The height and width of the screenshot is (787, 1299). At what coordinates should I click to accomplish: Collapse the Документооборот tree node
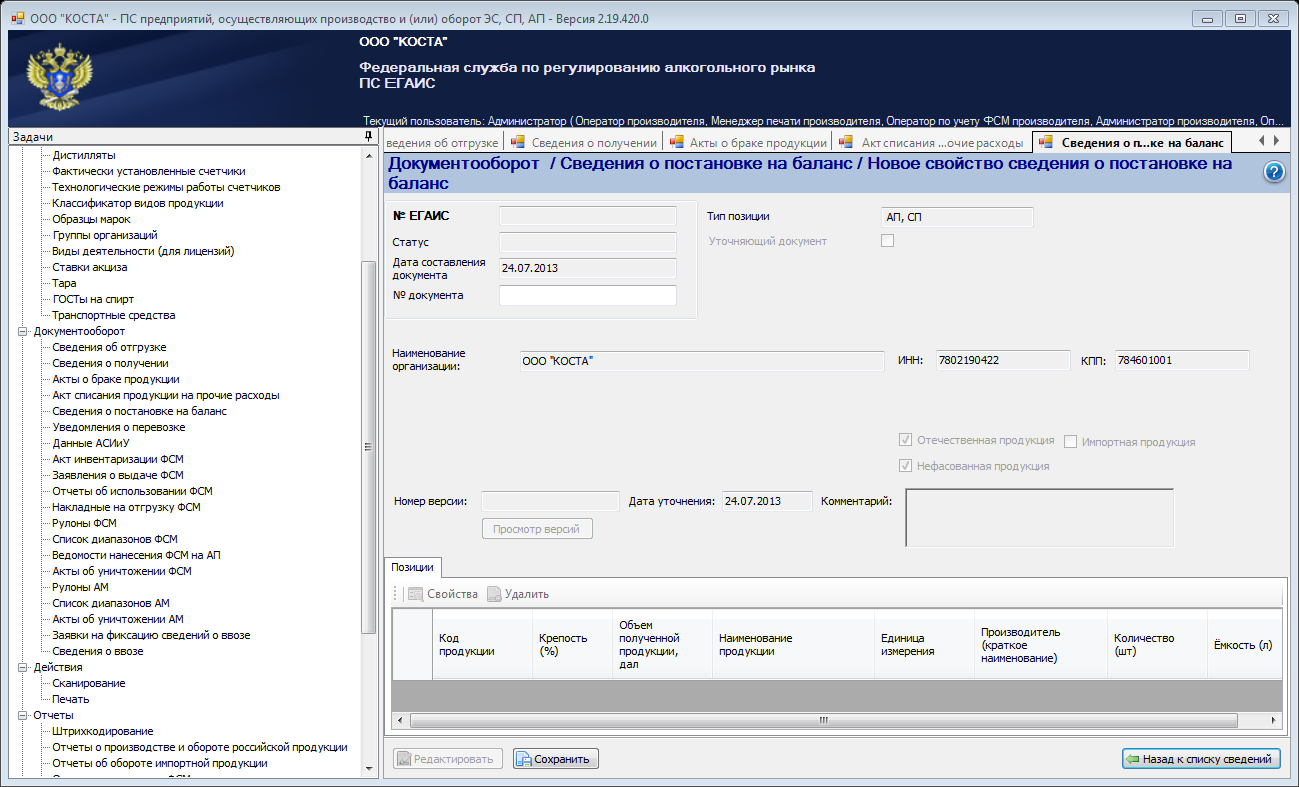(x=23, y=331)
